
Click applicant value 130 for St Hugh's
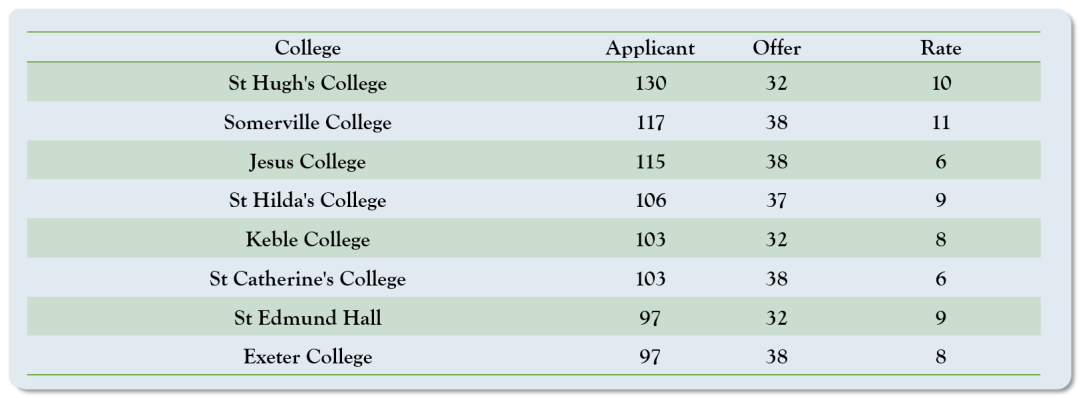(651, 83)
